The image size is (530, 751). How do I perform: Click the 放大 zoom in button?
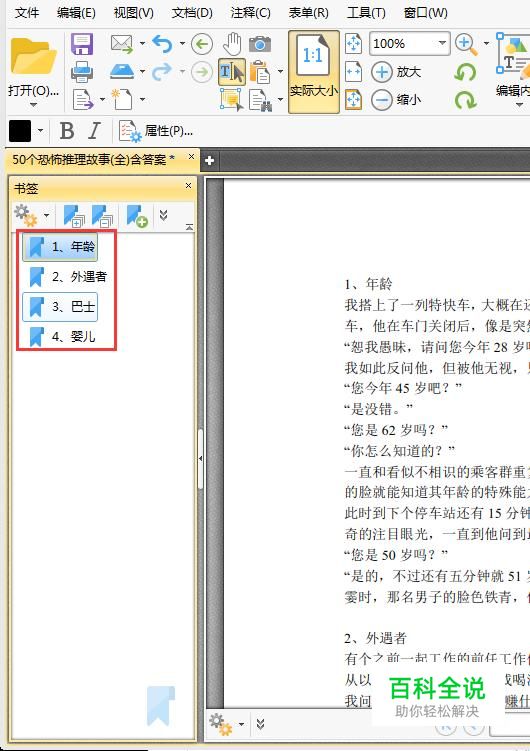click(396, 72)
